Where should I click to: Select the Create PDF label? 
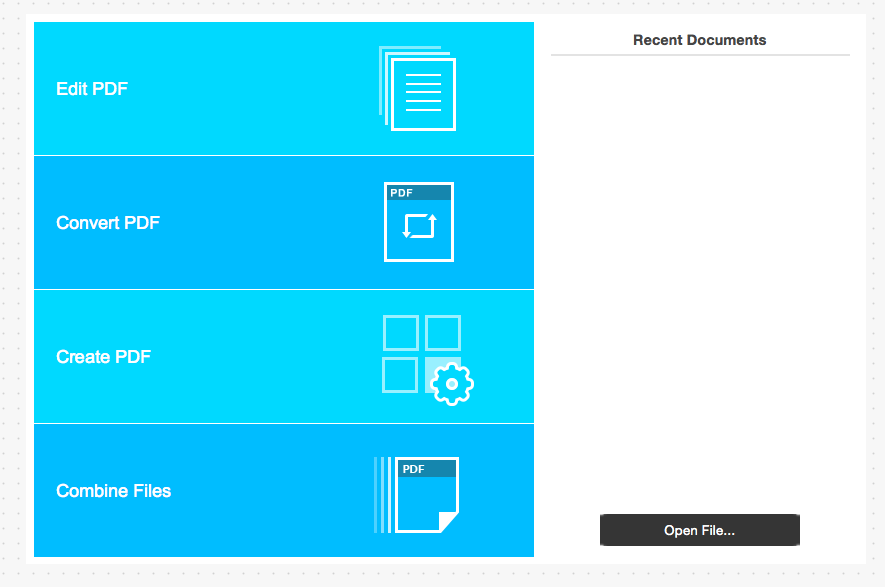click(x=103, y=357)
